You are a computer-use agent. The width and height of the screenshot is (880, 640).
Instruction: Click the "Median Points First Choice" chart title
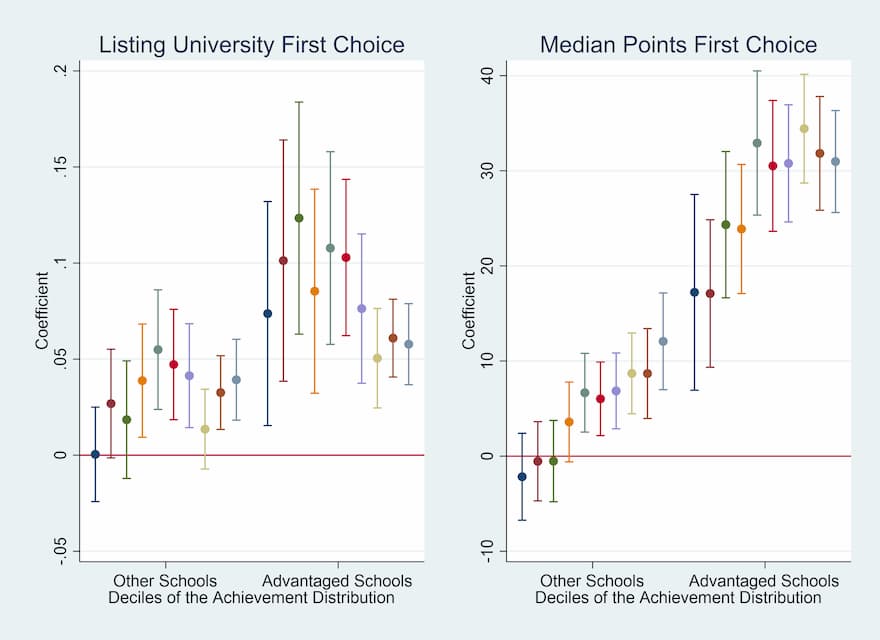(678, 45)
